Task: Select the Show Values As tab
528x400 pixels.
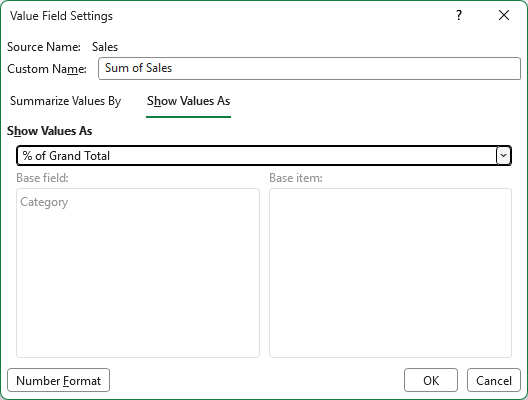Action: tap(189, 101)
